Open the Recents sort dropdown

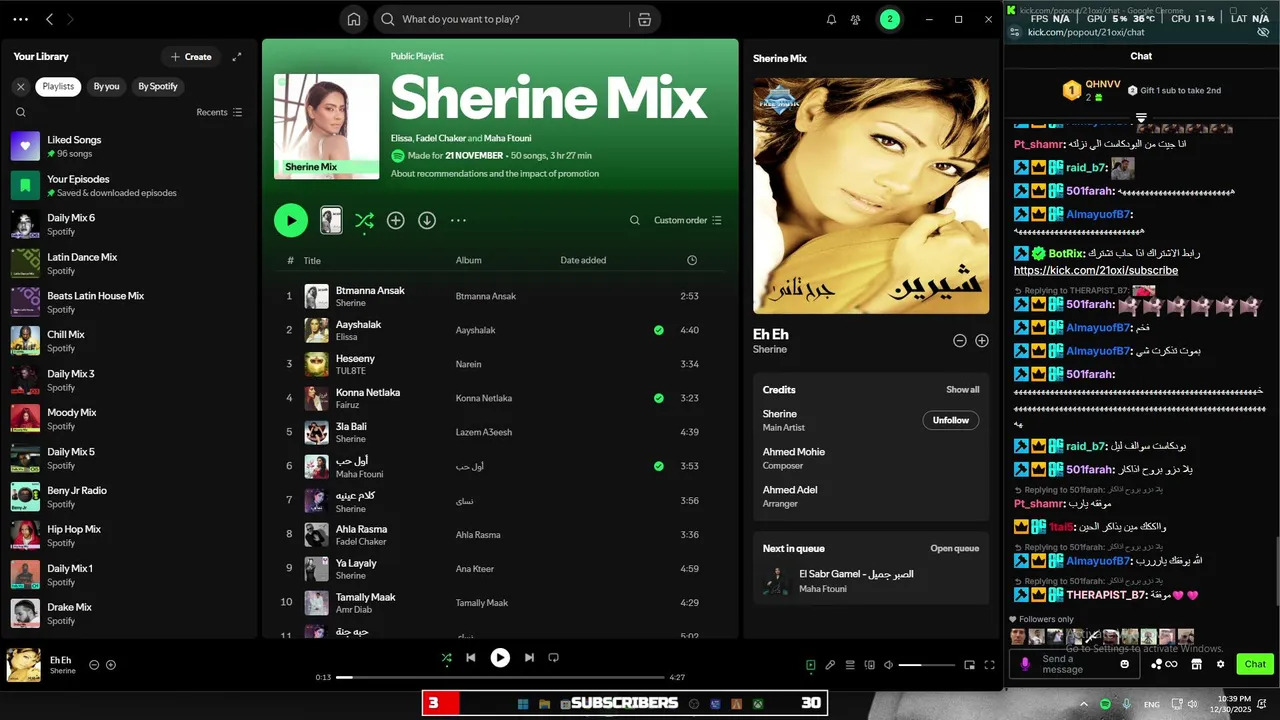(x=219, y=112)
